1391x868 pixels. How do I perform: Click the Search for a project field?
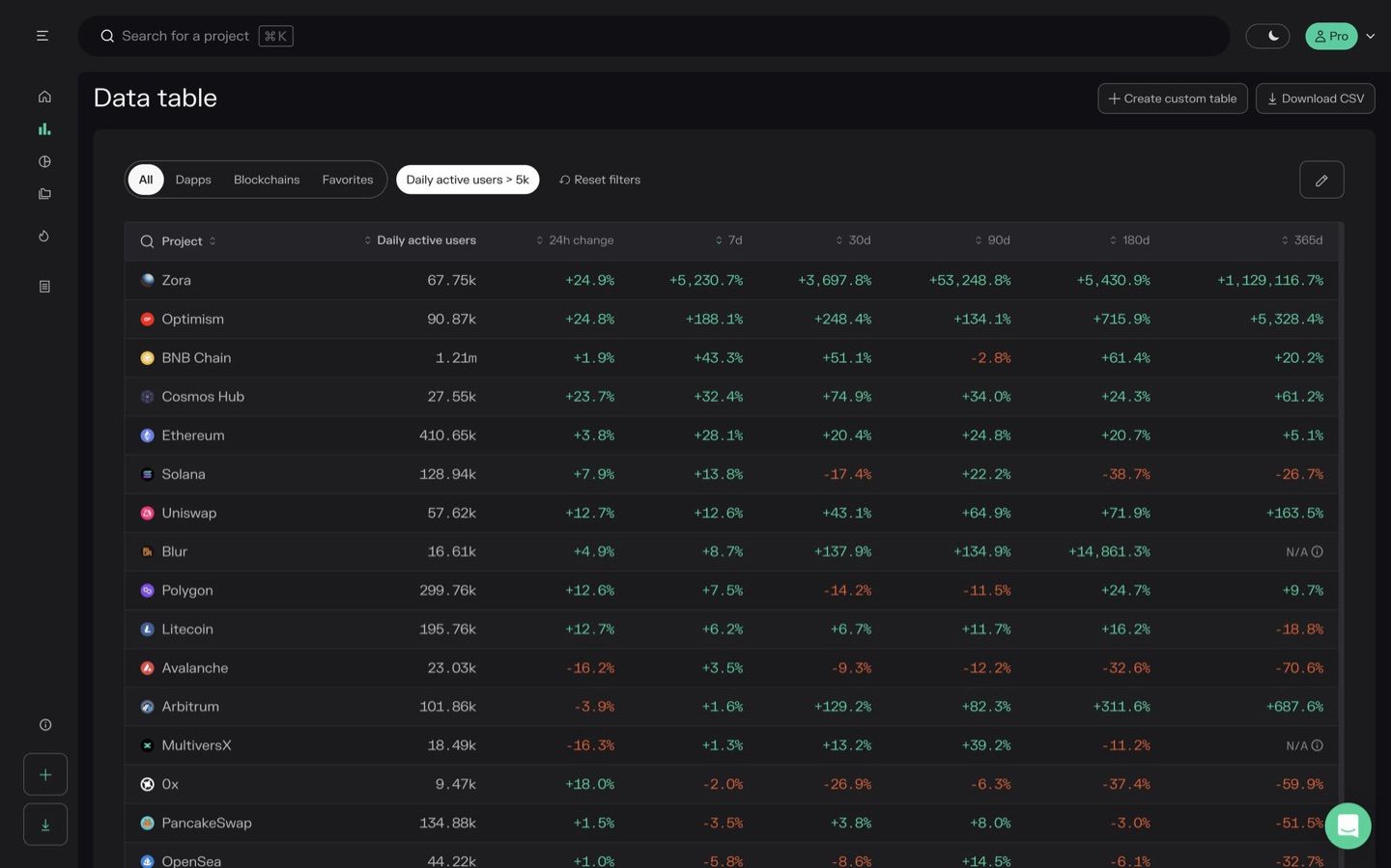click(654, 36)
